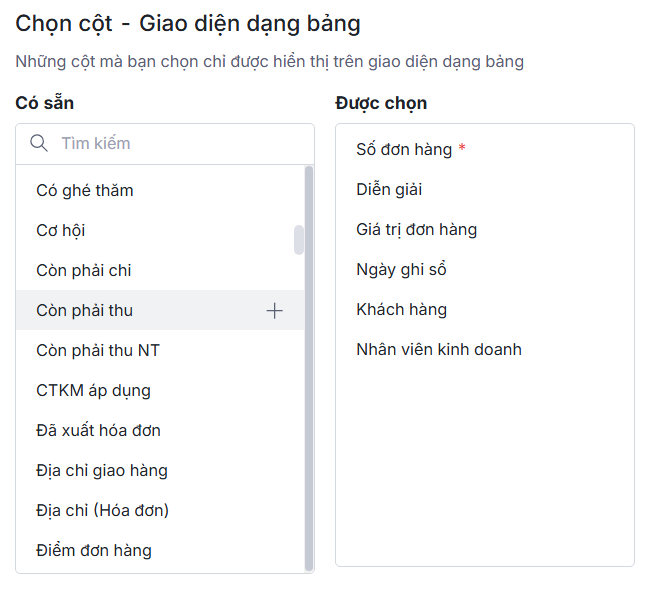Click 'Khách hàng' in selected list
The width and height of the screenshot is (654, 596).
401,309
